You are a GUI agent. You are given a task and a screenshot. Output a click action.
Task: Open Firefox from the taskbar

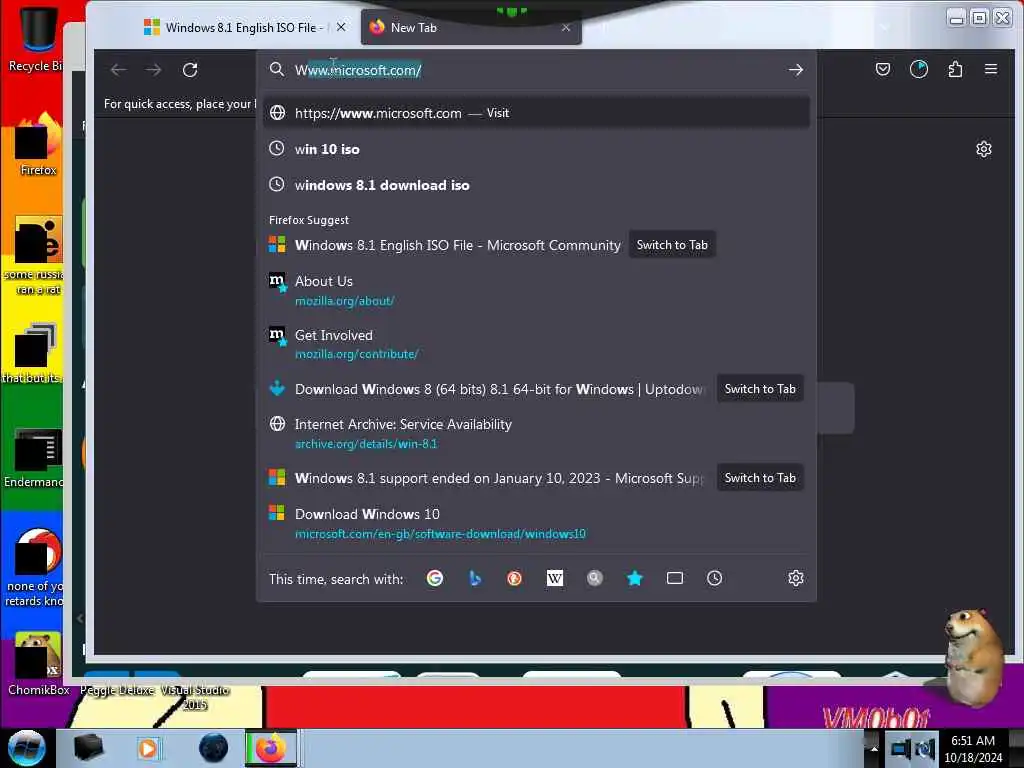coord(271,748)
